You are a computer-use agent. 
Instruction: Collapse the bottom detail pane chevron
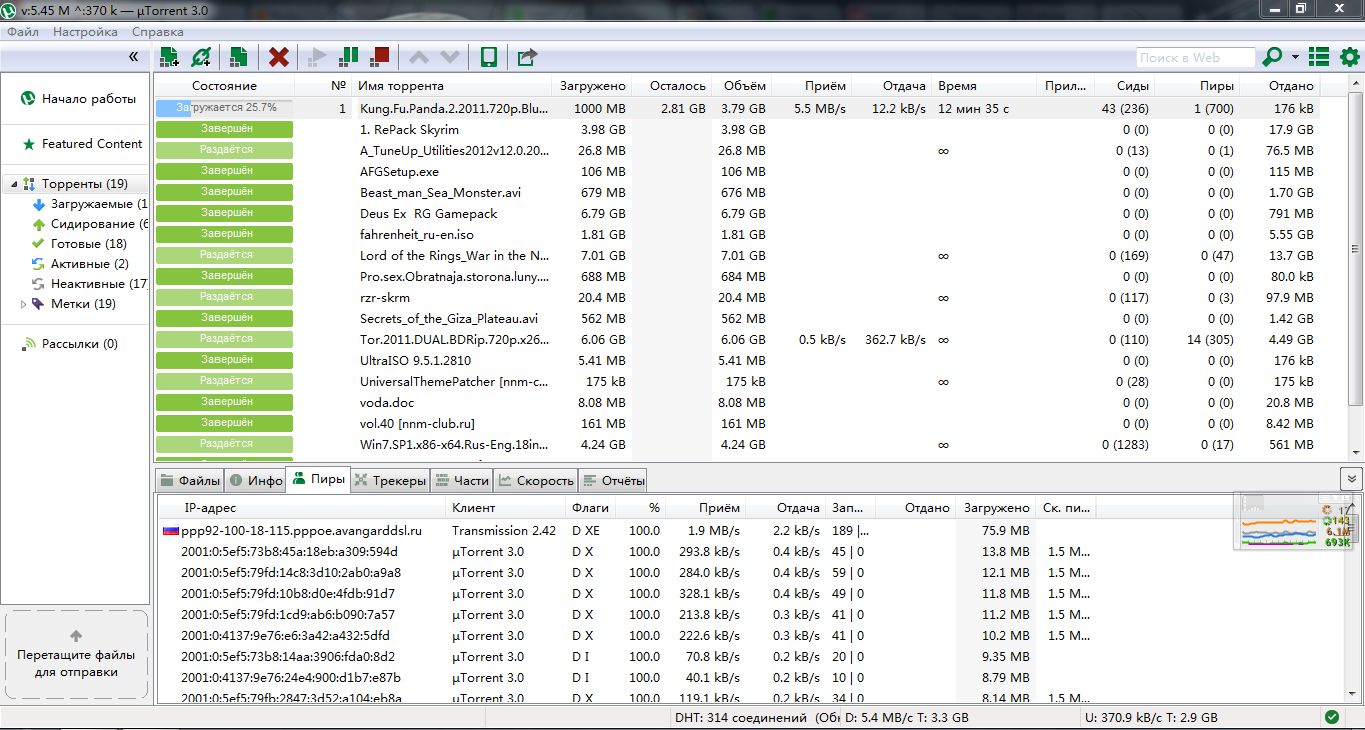point(1351,479)
